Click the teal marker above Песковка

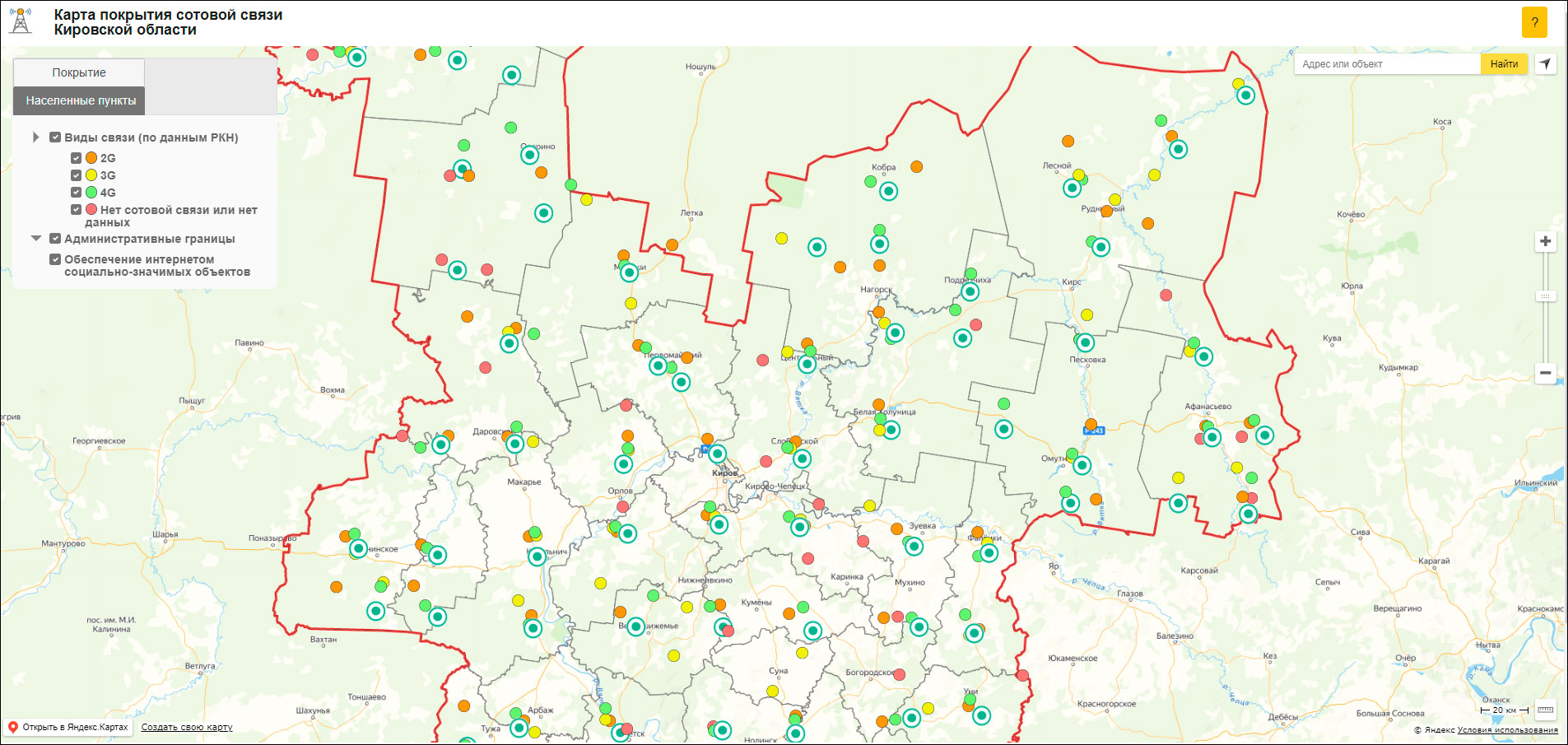click(x=1085, y=342)
